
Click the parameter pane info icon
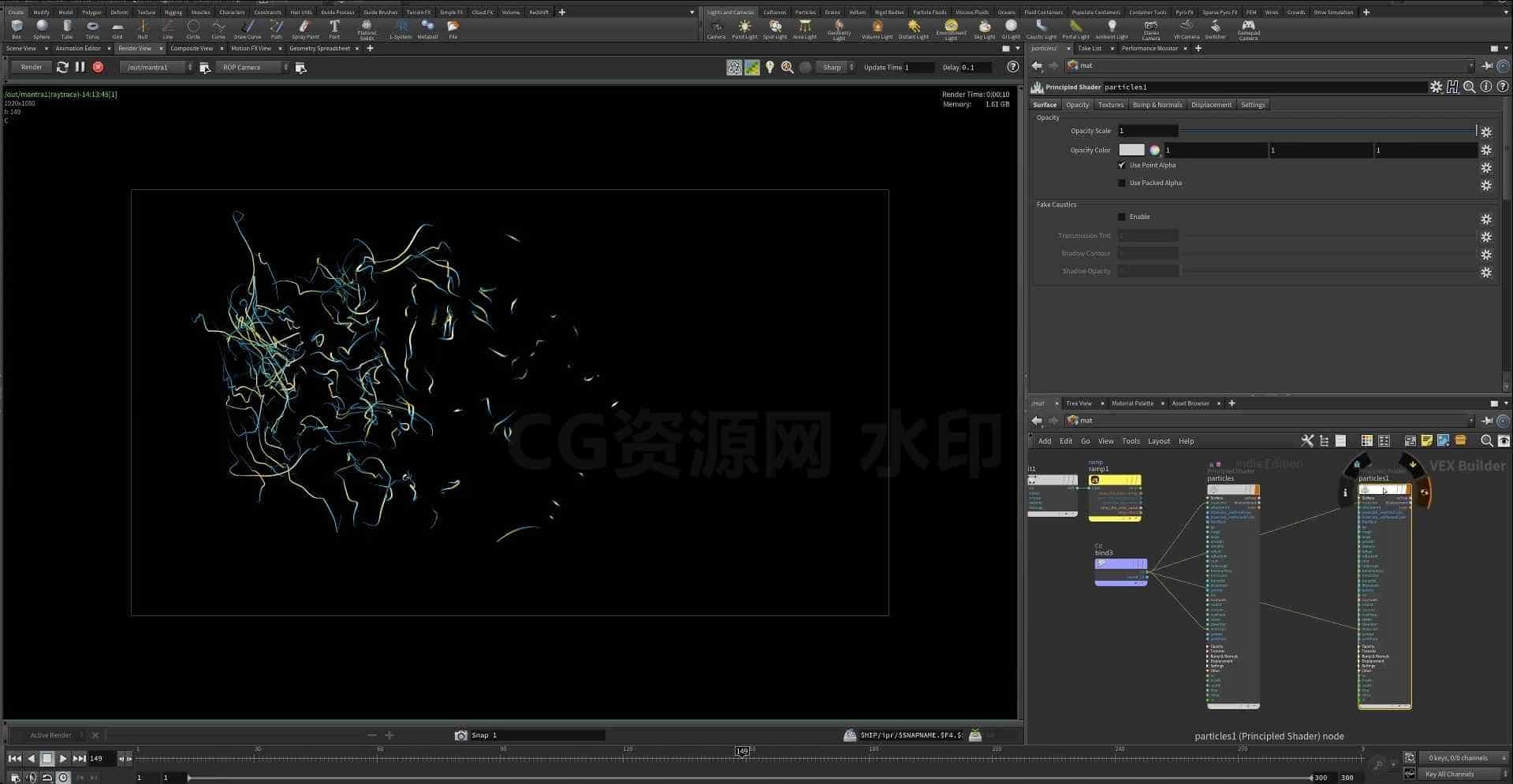click(1486, 87)
